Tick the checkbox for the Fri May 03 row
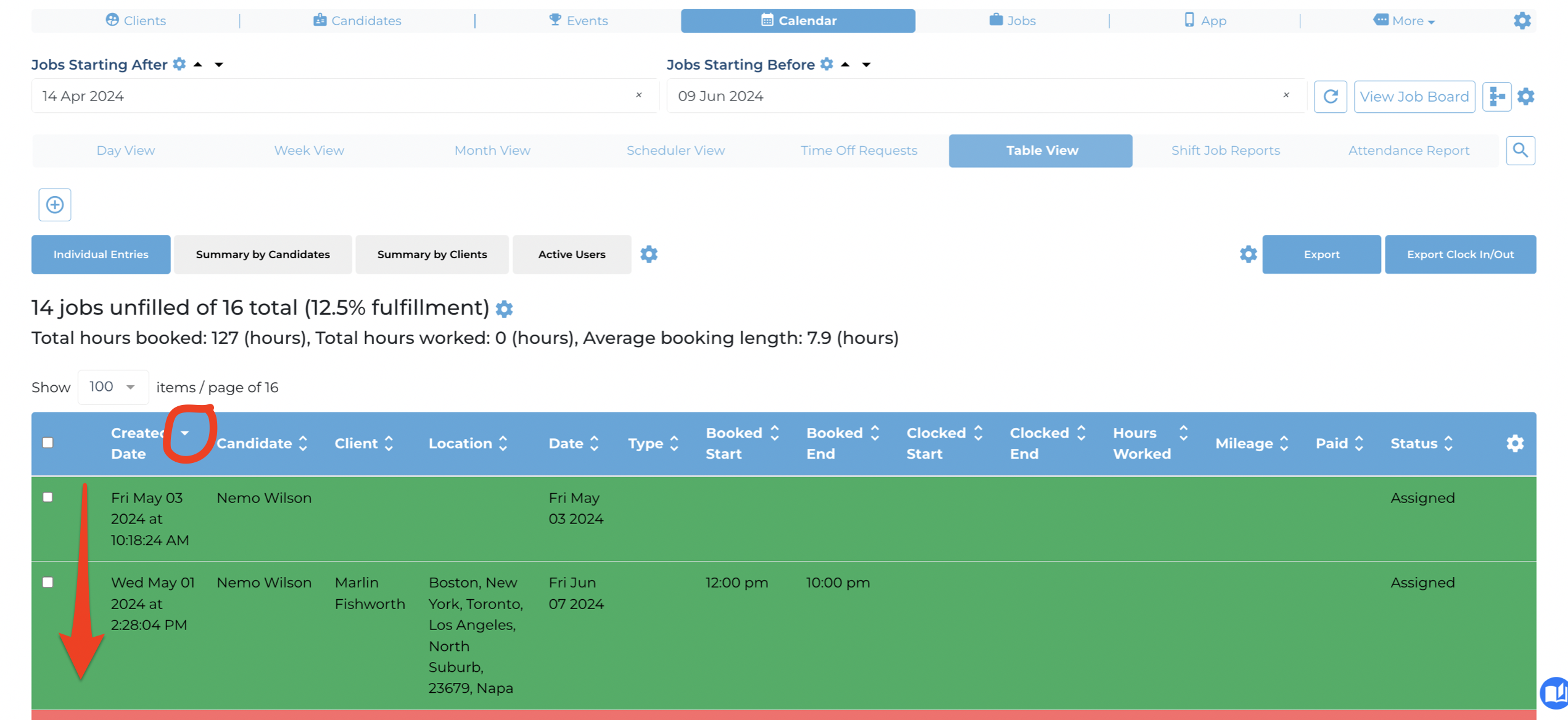Screen dimensions: 1568x720 (x=48, y=497)
